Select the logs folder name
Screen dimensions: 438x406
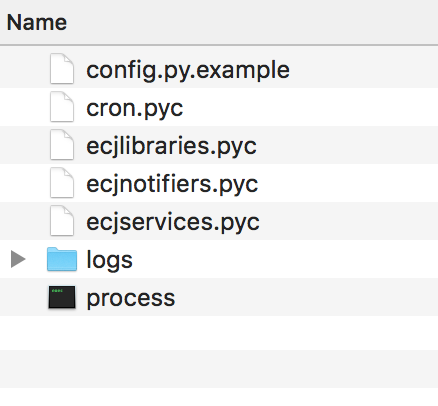point(109,260)
